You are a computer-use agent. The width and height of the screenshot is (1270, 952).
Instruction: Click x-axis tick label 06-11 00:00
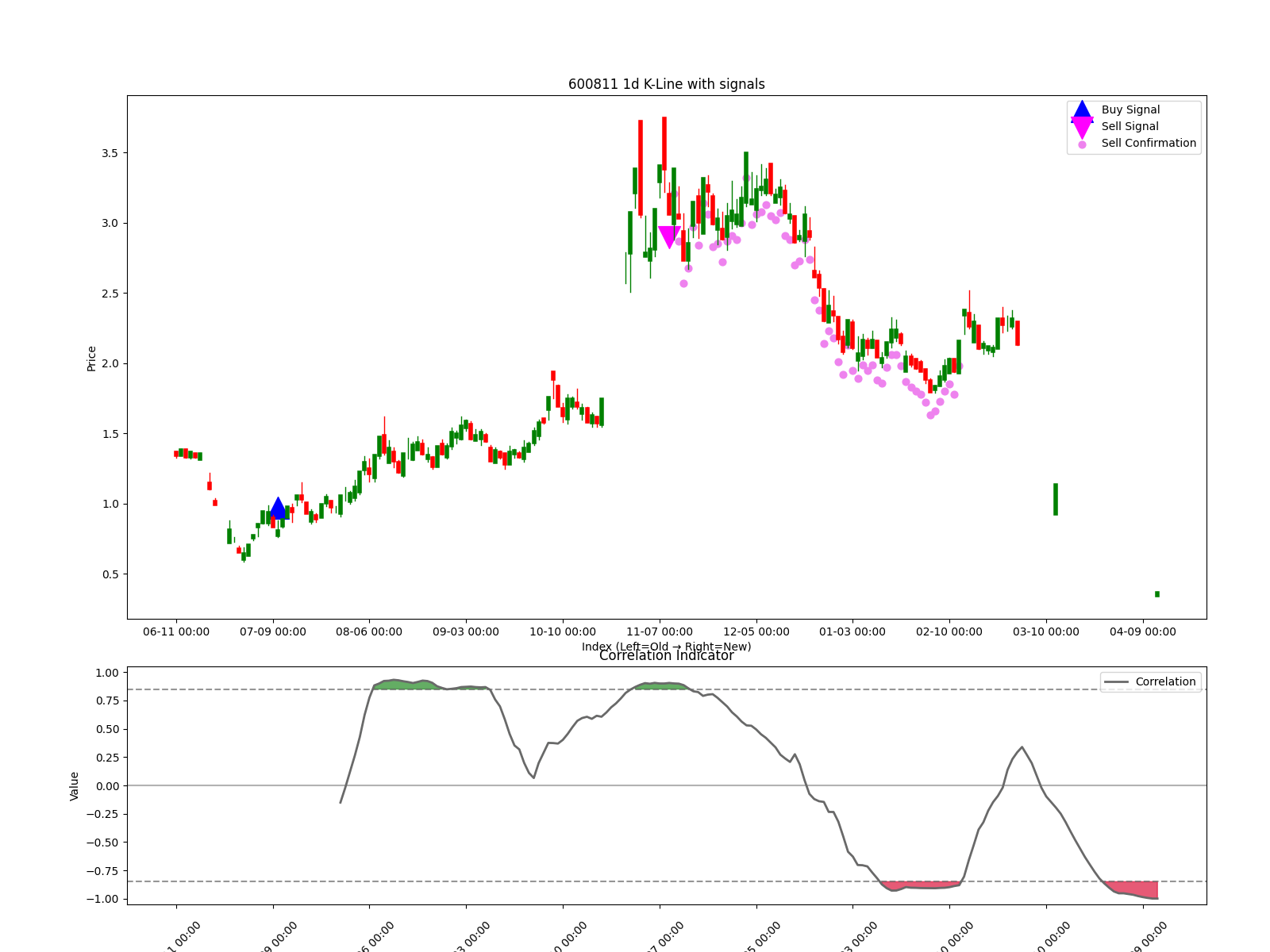click(x=176, y=631)
